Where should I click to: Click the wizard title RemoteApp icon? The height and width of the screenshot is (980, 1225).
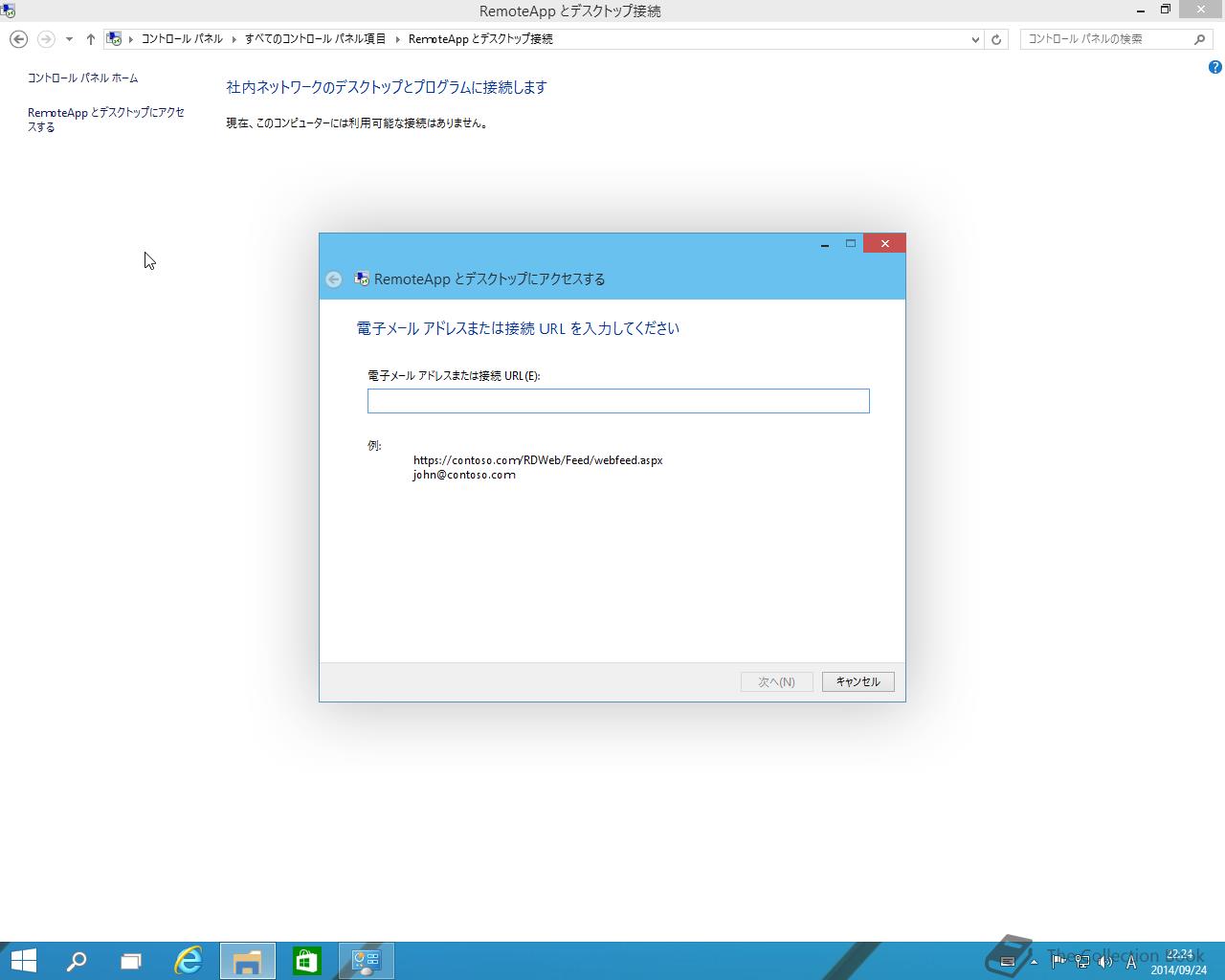click(362, 279)
